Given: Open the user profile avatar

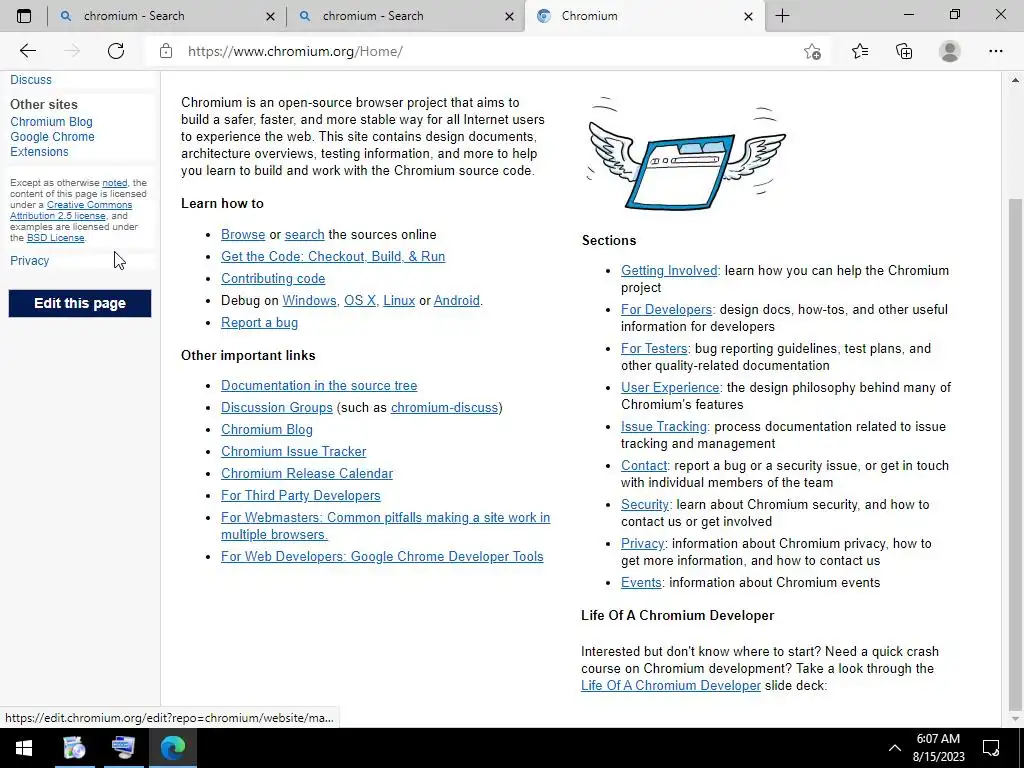Looking at the screenshot, I should 950,51.
